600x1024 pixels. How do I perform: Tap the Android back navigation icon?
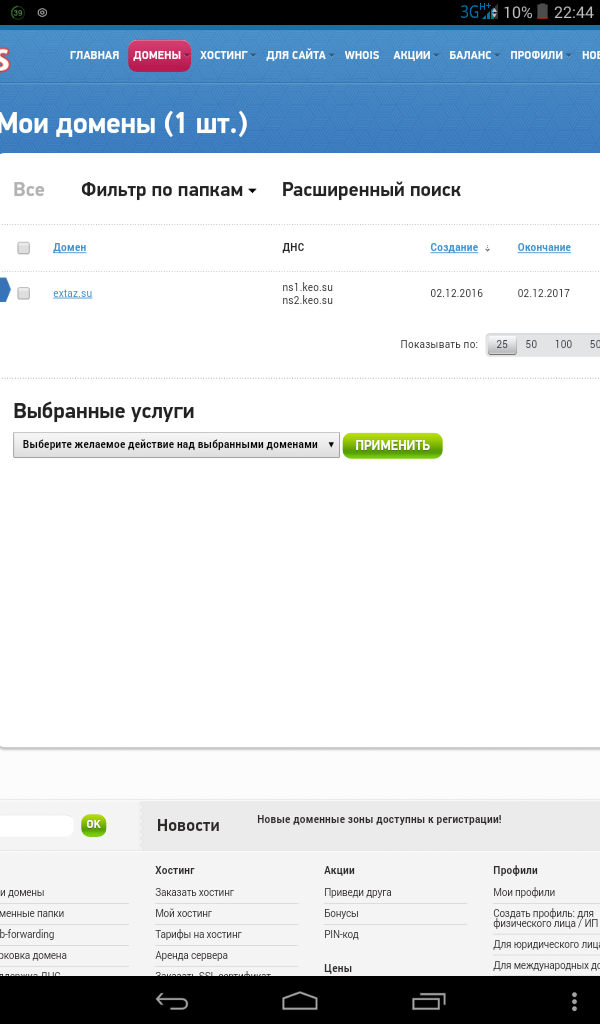pyautogui.click(x=172, y=1000)
